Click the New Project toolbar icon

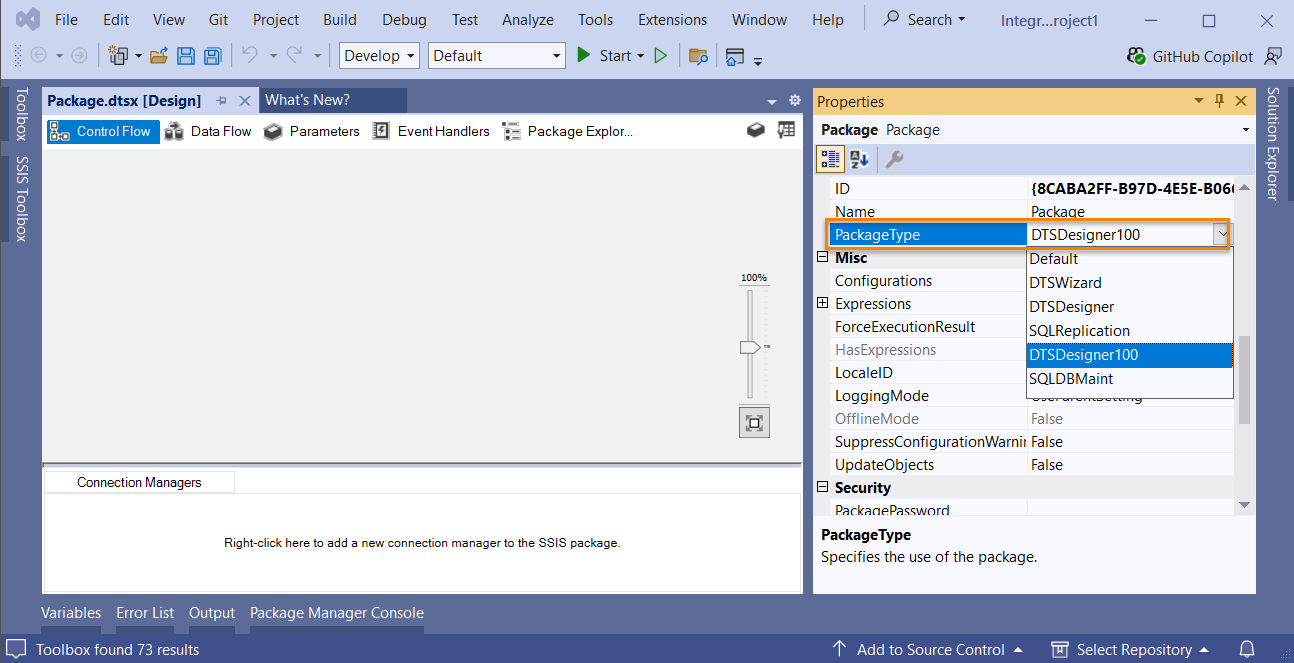120,56
